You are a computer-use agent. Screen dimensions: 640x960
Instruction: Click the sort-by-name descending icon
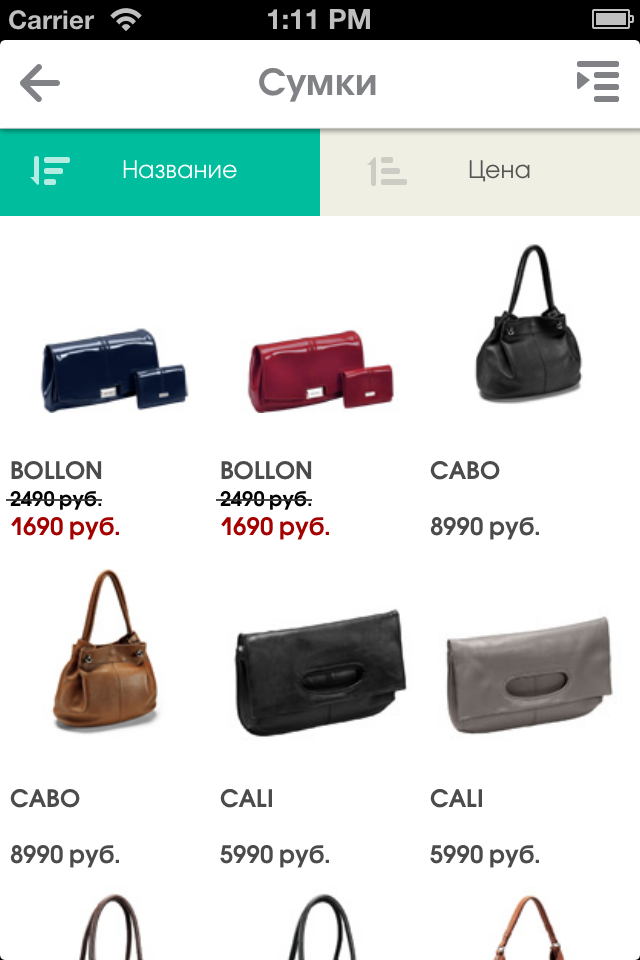[x=50, y=170]
